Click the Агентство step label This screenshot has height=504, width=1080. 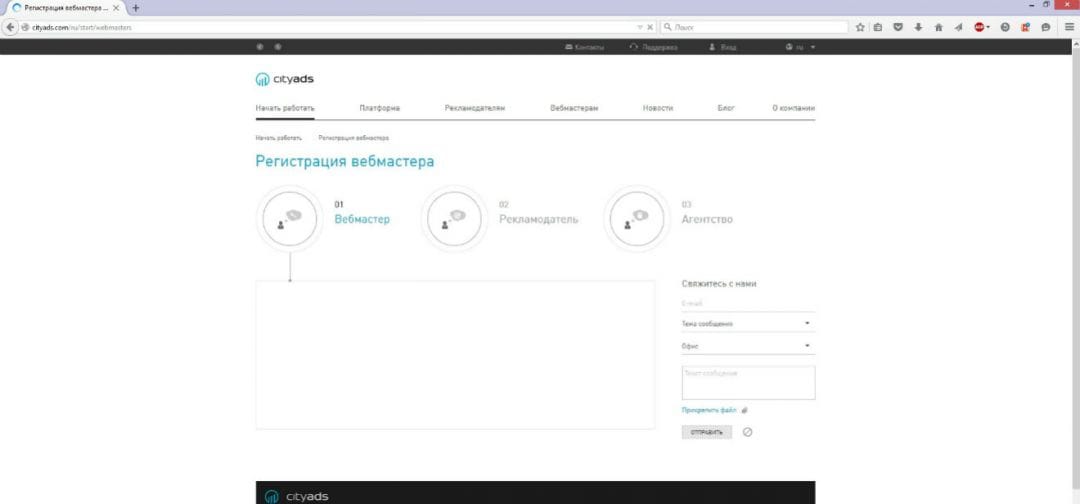707,220
